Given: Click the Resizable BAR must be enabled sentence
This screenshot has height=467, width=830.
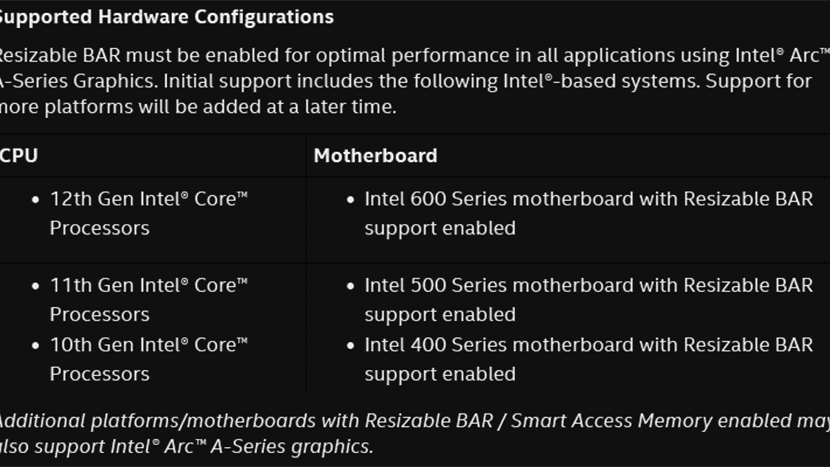Looking at the screenshot, I should point(300,54).
